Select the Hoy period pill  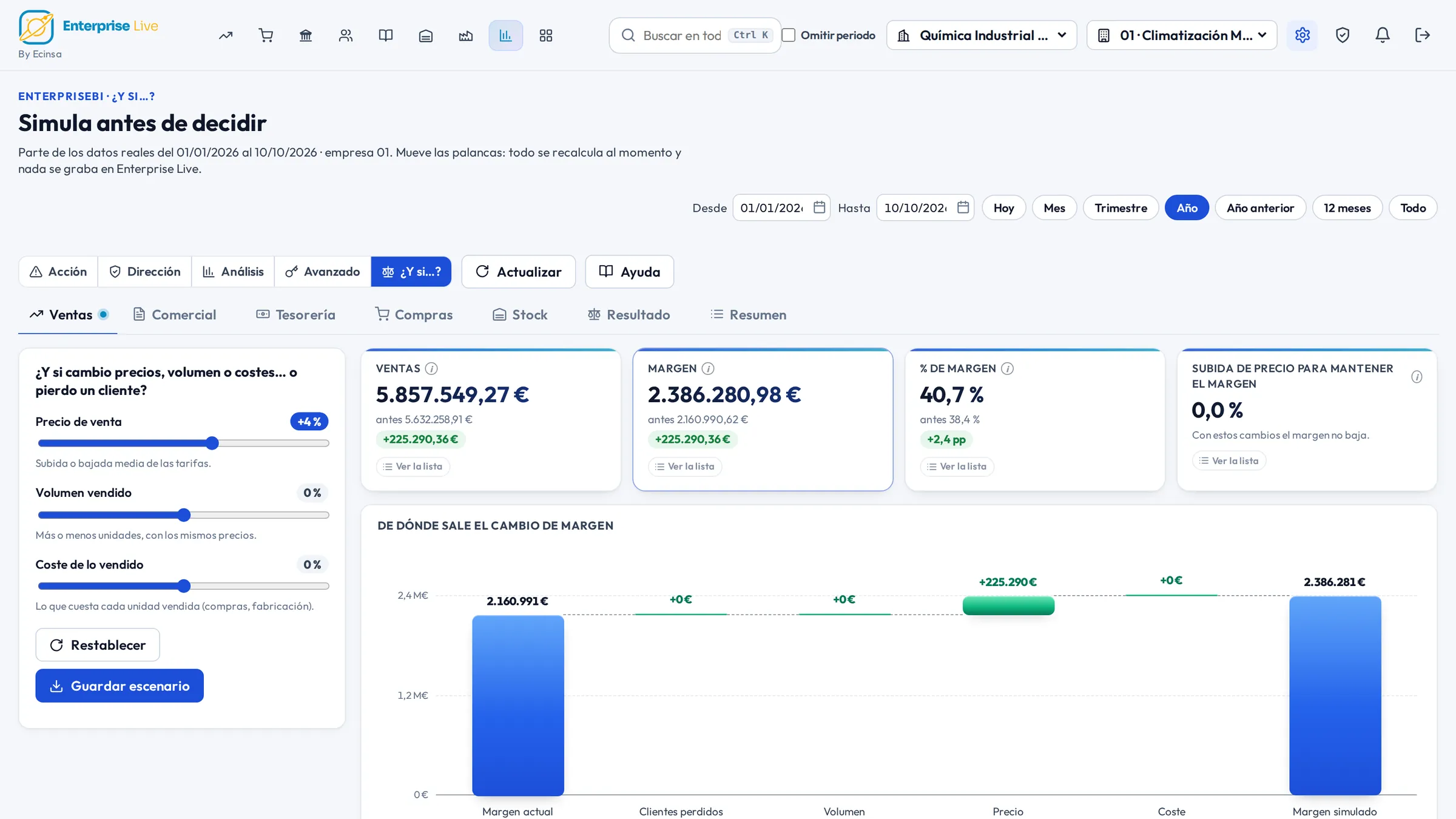pyautogui.click(x=1003, y=207)
